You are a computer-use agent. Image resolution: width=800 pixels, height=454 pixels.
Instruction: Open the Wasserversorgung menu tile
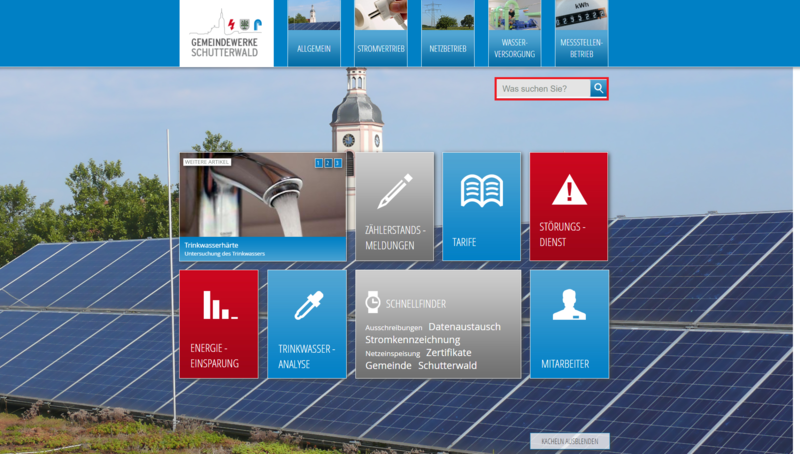514,33
